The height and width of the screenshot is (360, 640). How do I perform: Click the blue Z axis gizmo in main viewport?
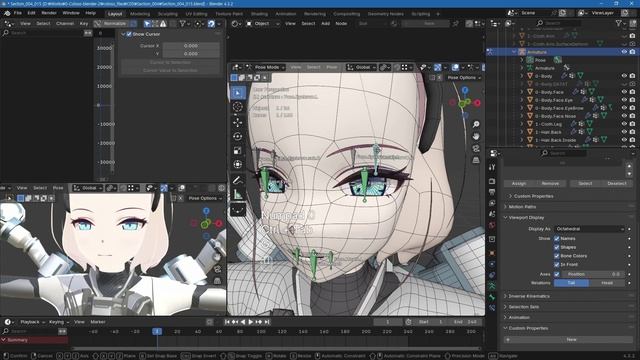(x=465, y=90)
